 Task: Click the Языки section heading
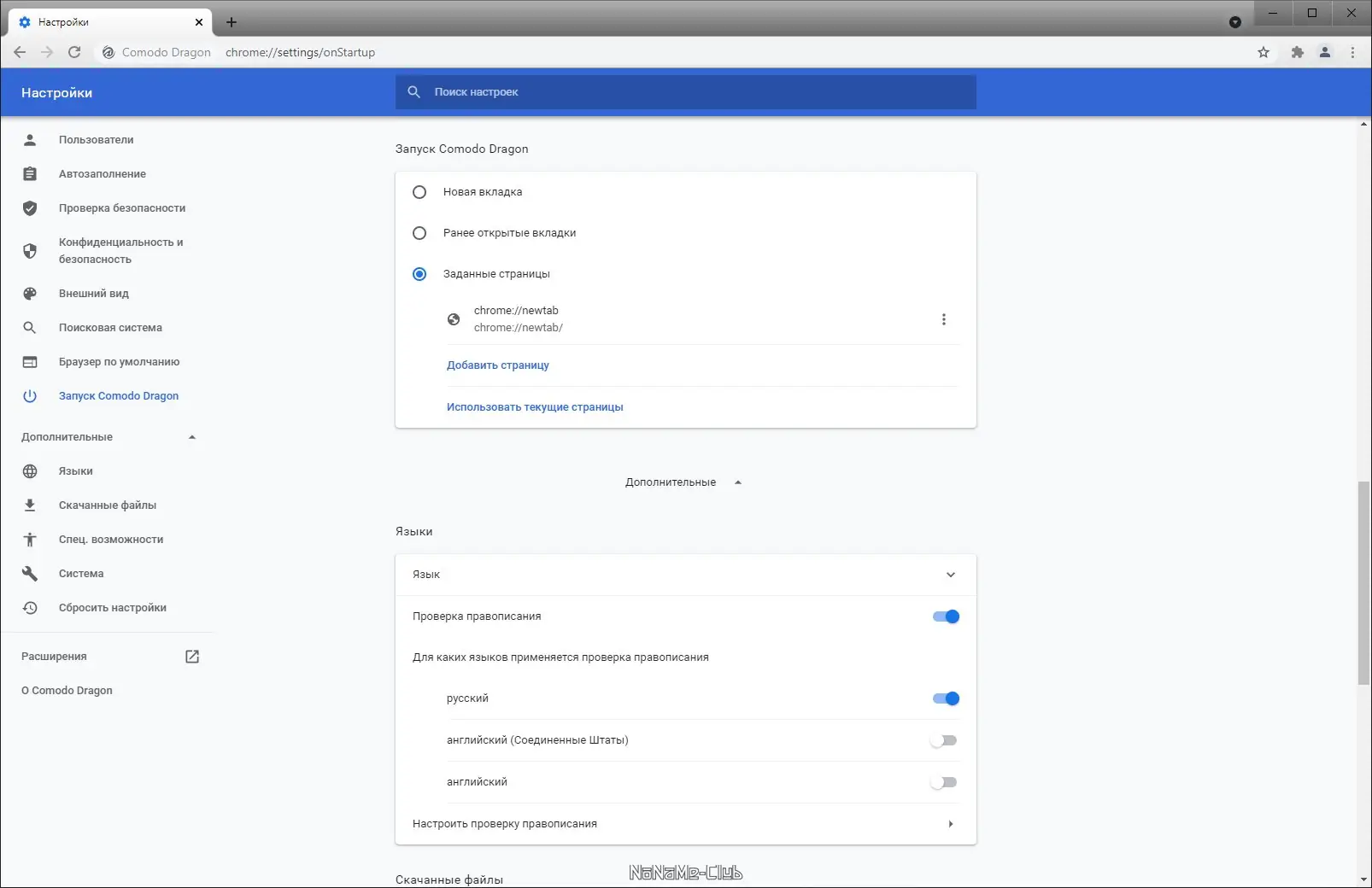click(x=413, y=531)
